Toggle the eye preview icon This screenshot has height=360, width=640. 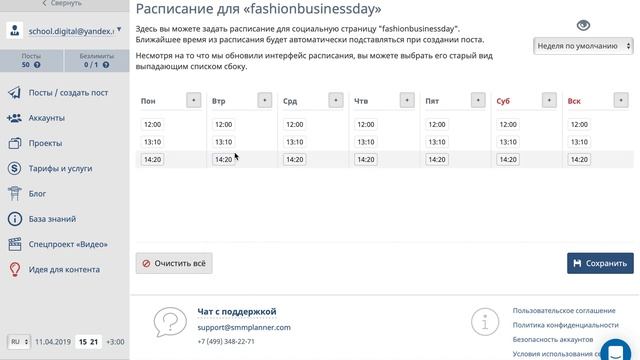coord(583,25)
